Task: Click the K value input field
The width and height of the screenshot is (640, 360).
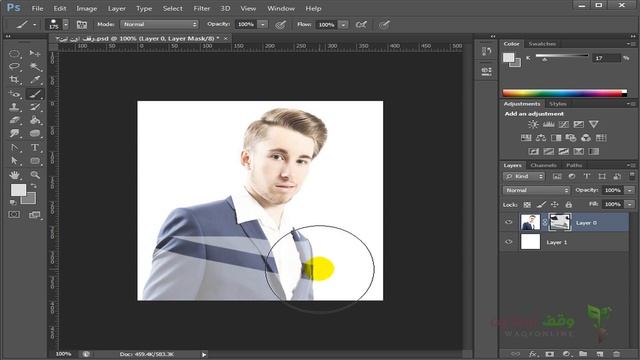Action: point(606,58)
